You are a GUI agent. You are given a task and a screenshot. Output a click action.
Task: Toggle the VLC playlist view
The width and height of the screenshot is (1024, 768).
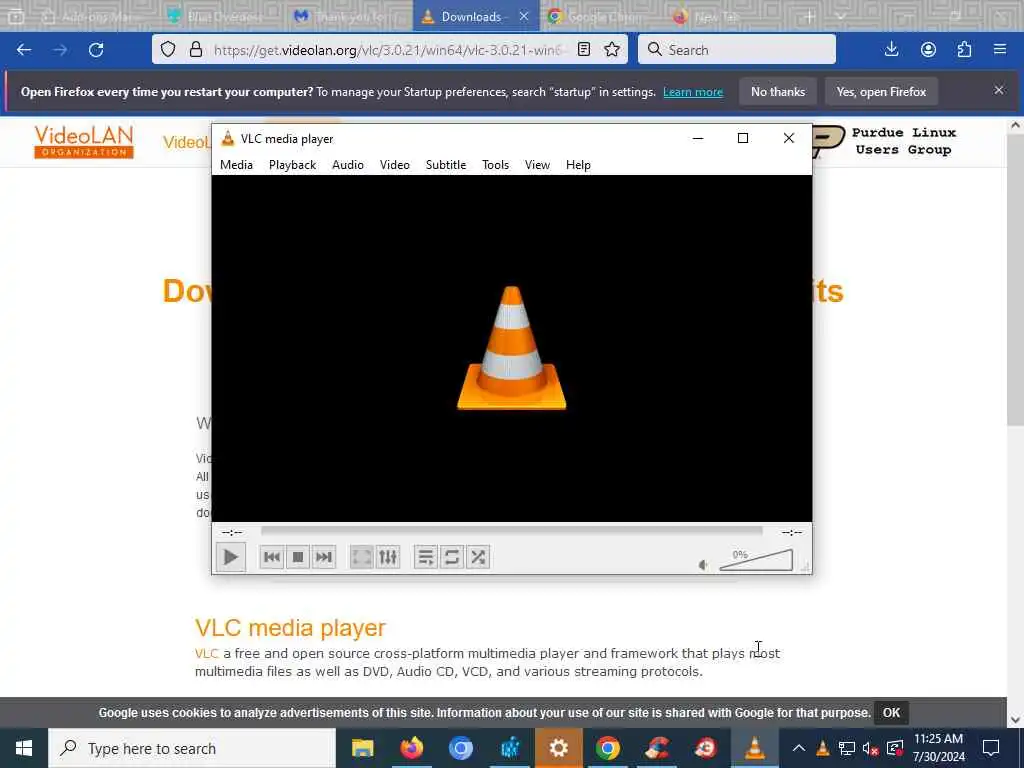(426, 557)
